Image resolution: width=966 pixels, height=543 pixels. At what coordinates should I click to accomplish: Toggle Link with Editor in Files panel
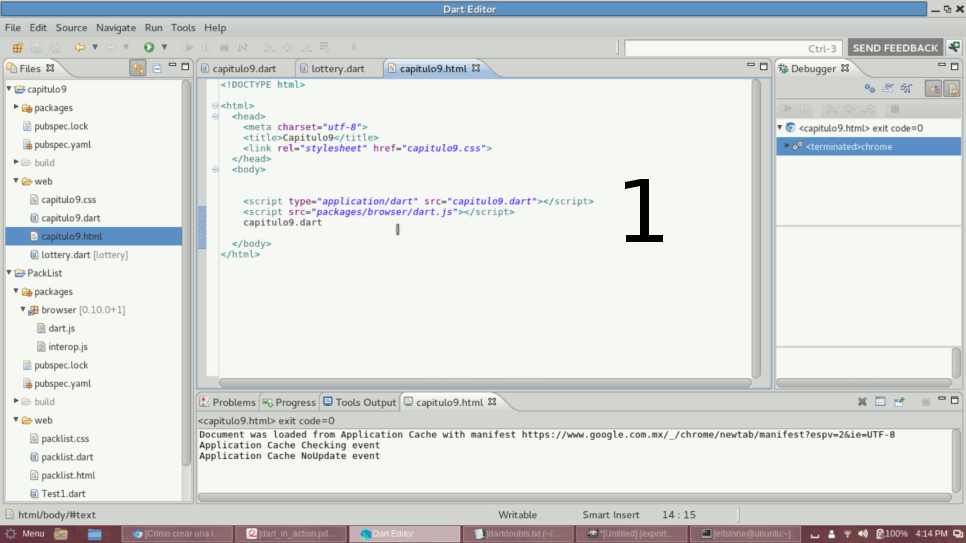[138, 68]
